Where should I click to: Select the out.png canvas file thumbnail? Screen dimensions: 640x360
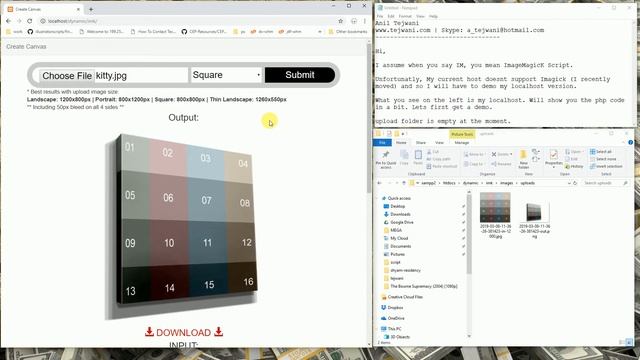(x=534, y=212)
